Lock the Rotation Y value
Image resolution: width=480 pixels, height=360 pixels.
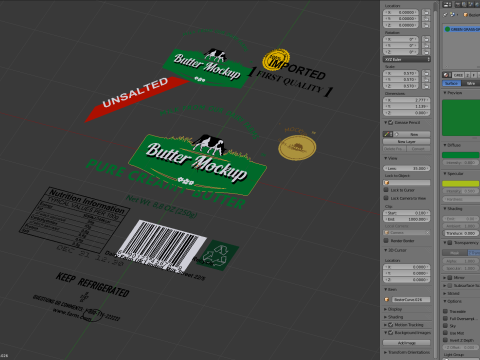426,46
